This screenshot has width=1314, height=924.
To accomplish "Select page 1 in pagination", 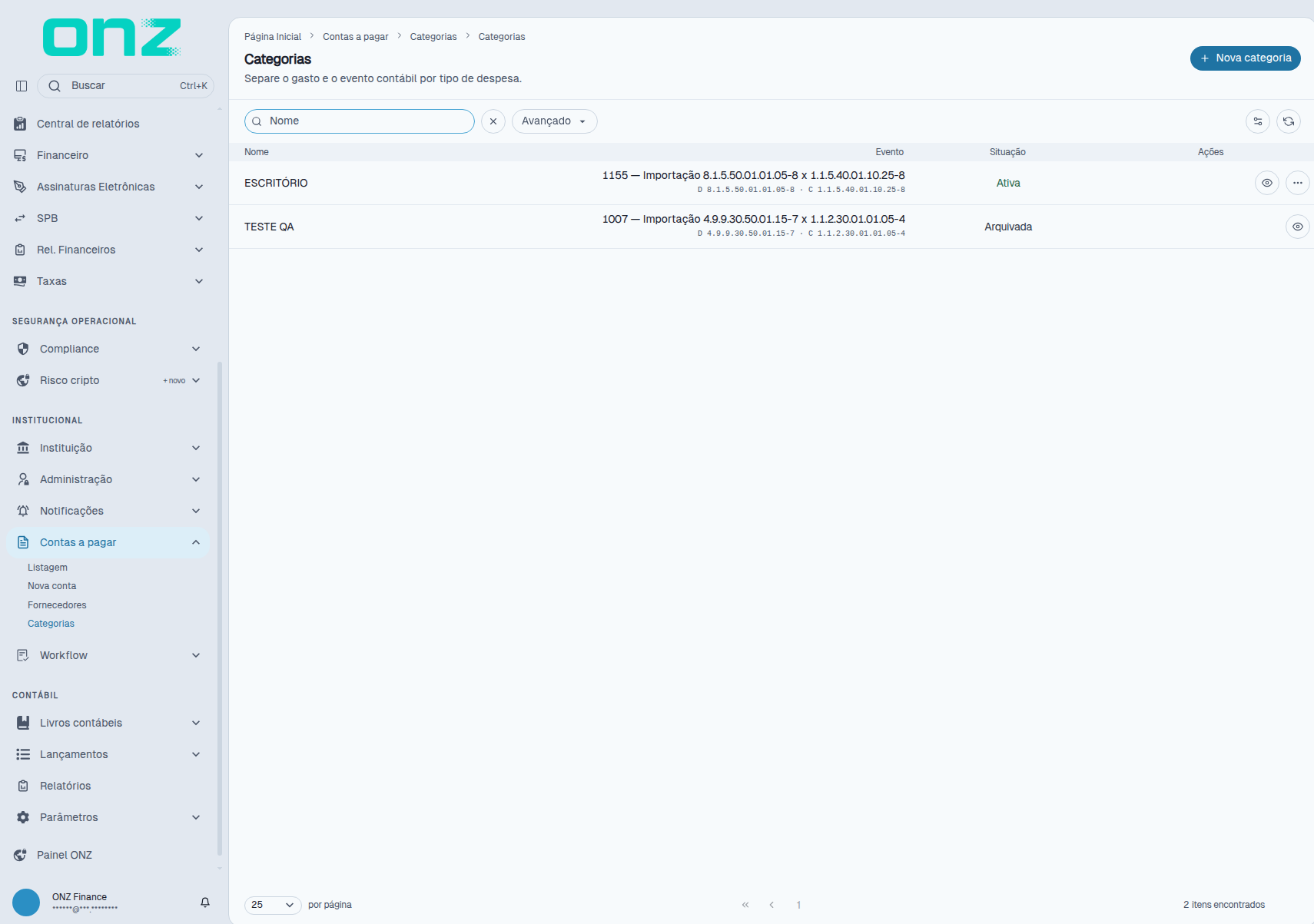I will 798,905.
